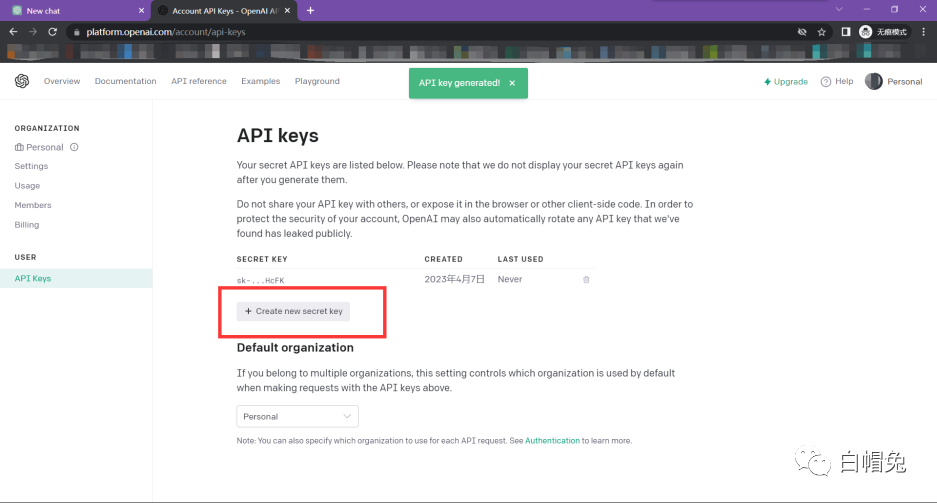Follow the Authentication link
937x503 pixels.
coord(552,441)
